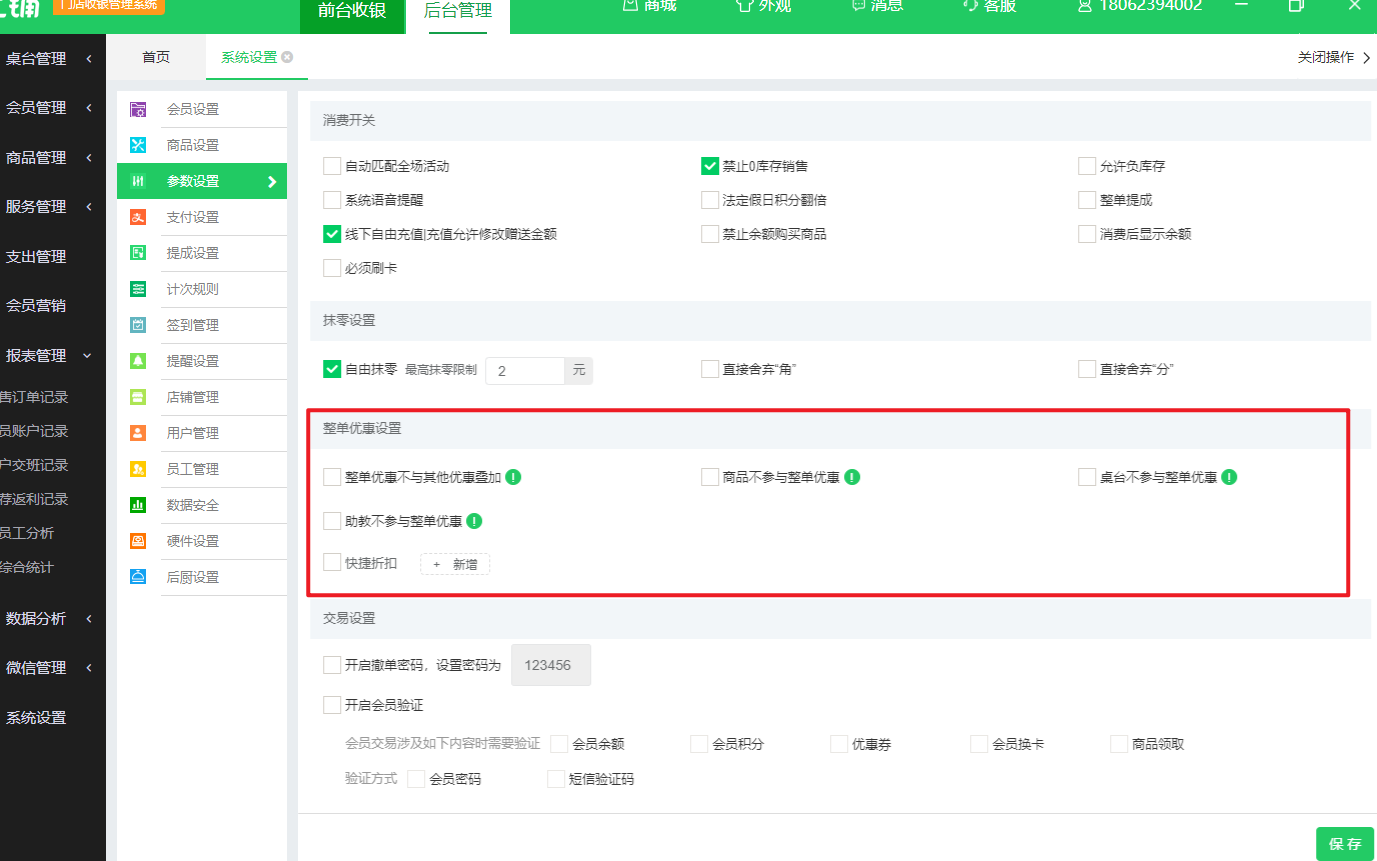Click 新增 to add quick discount
The height and width of the screenshot is (861, 1377).
pyautogui.click(x=455, y=563)
